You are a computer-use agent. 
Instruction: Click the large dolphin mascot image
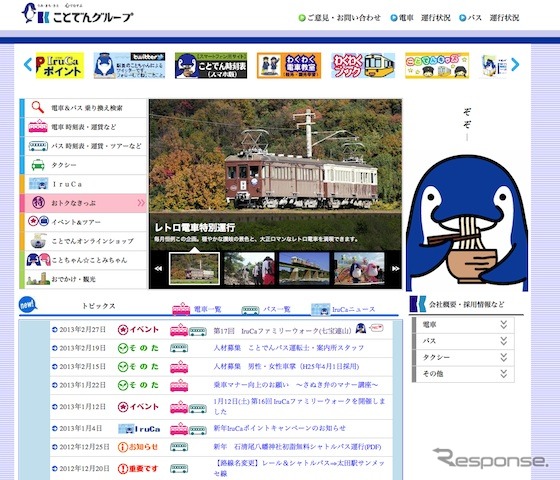tap(467, 223)
